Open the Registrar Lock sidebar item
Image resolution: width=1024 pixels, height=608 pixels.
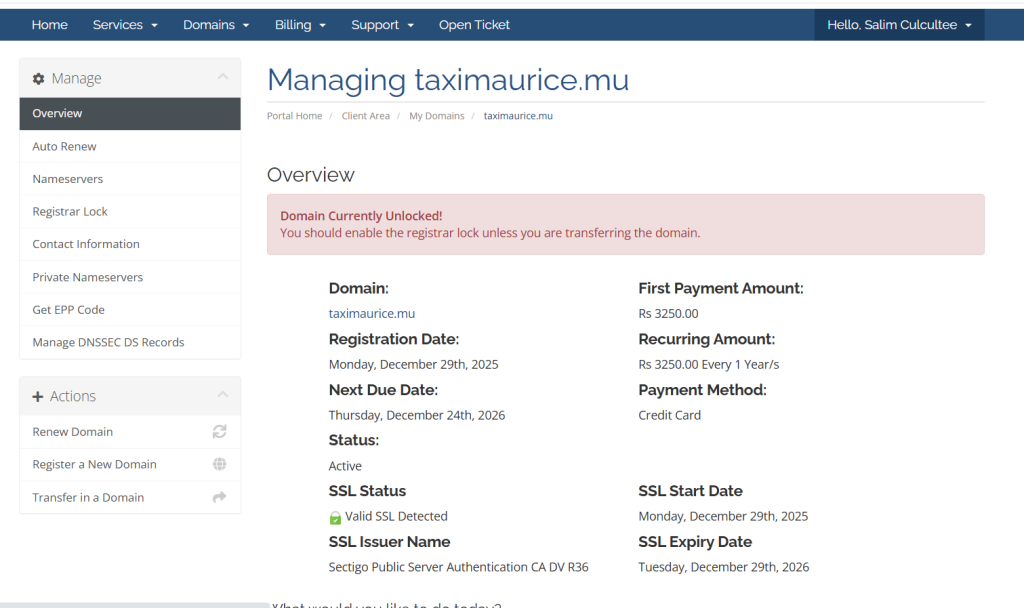pyautogui.click(x=70, y=212)
